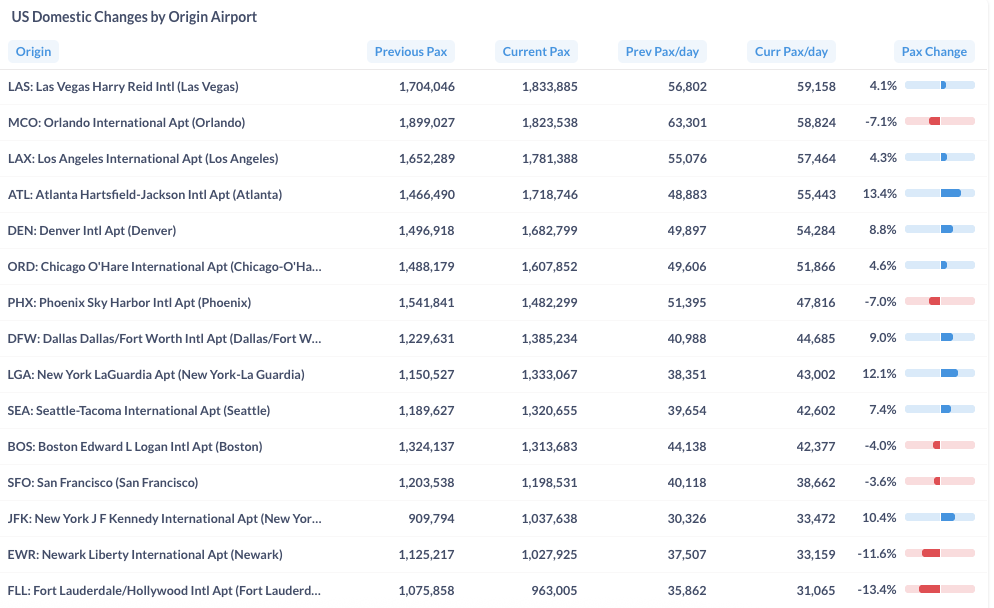The width and height of the screenshot is (994, 608).
Task: Sort by Current Pax column header
Action: [536, 51]
